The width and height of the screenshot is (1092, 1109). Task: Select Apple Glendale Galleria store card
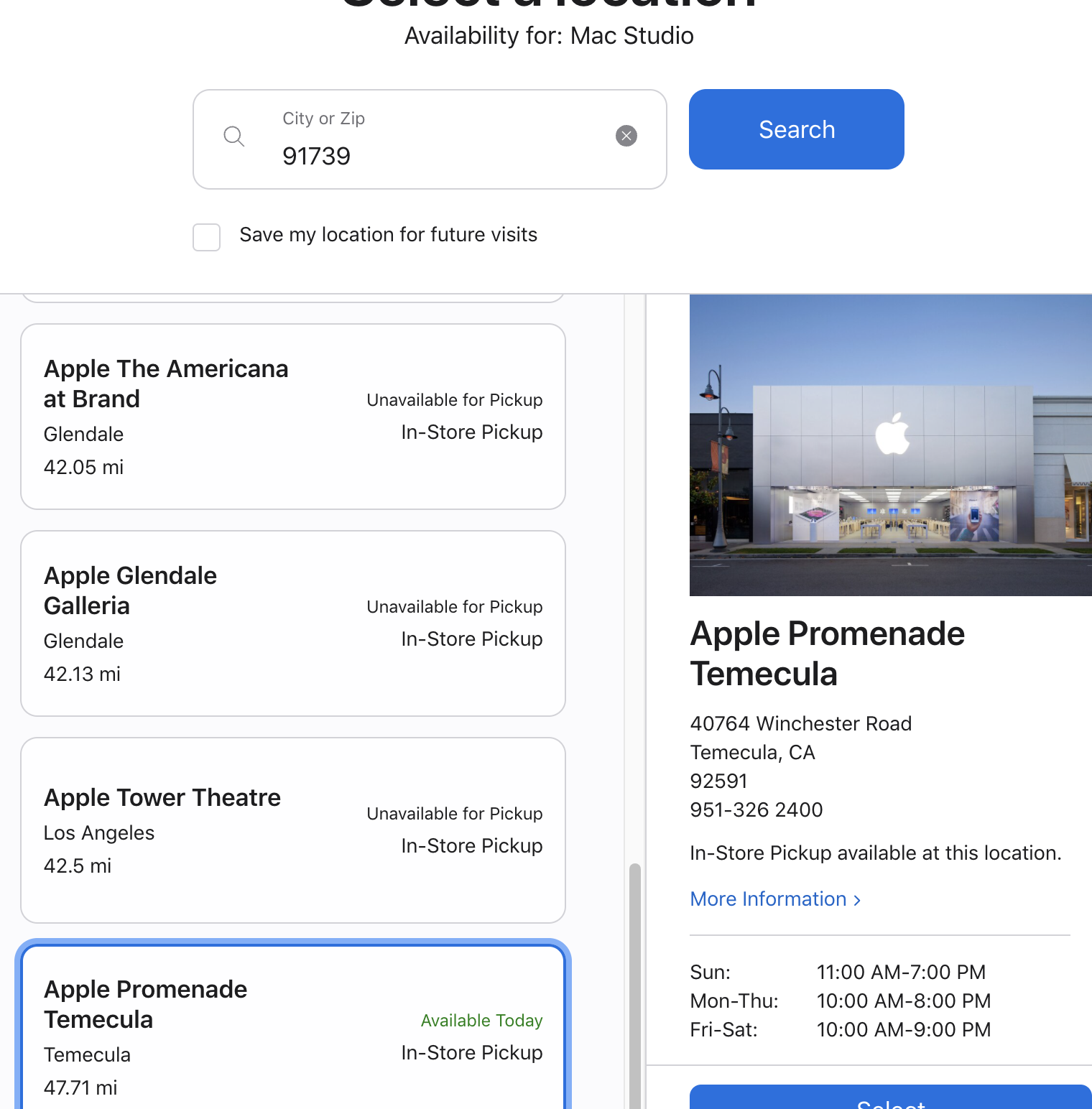[x=293, y=623]
